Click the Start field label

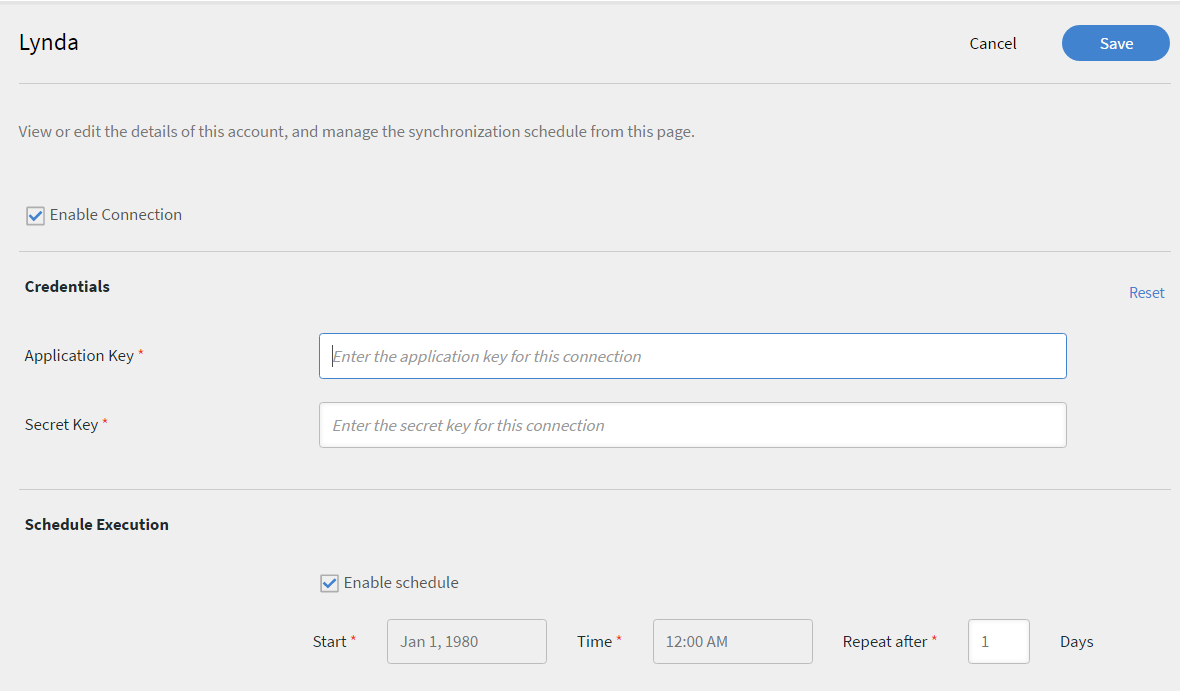(x=330, y=641)
